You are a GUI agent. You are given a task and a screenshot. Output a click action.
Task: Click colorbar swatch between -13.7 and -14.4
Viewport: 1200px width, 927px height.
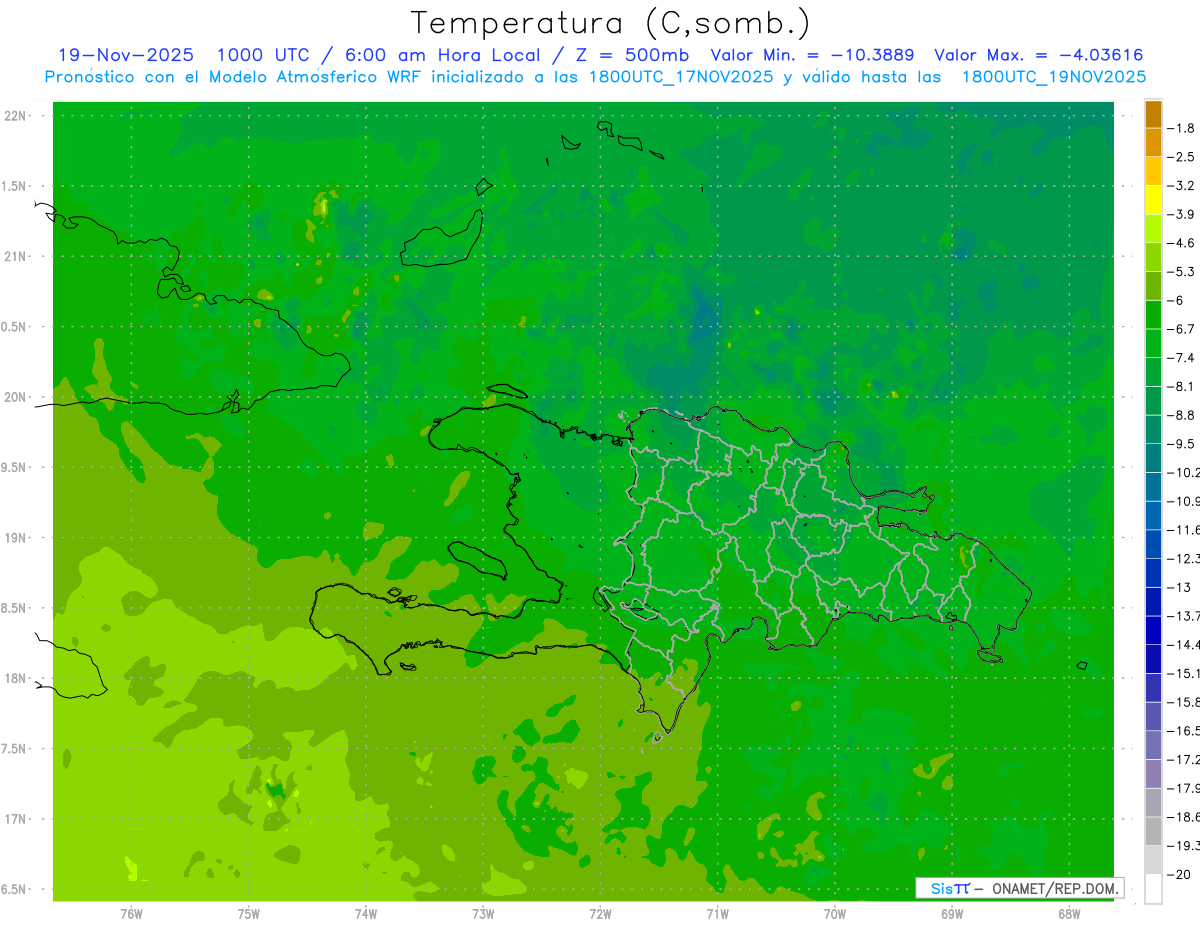click(x=1153, y=630)
